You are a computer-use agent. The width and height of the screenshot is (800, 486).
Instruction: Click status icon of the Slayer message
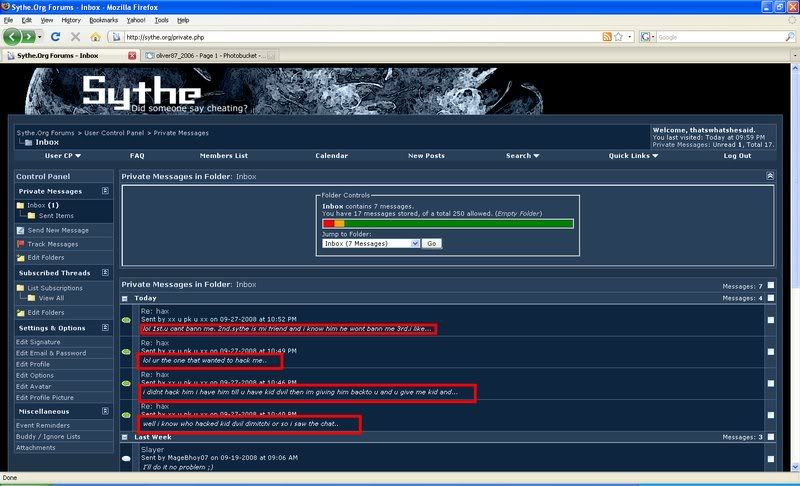[127, 458]
